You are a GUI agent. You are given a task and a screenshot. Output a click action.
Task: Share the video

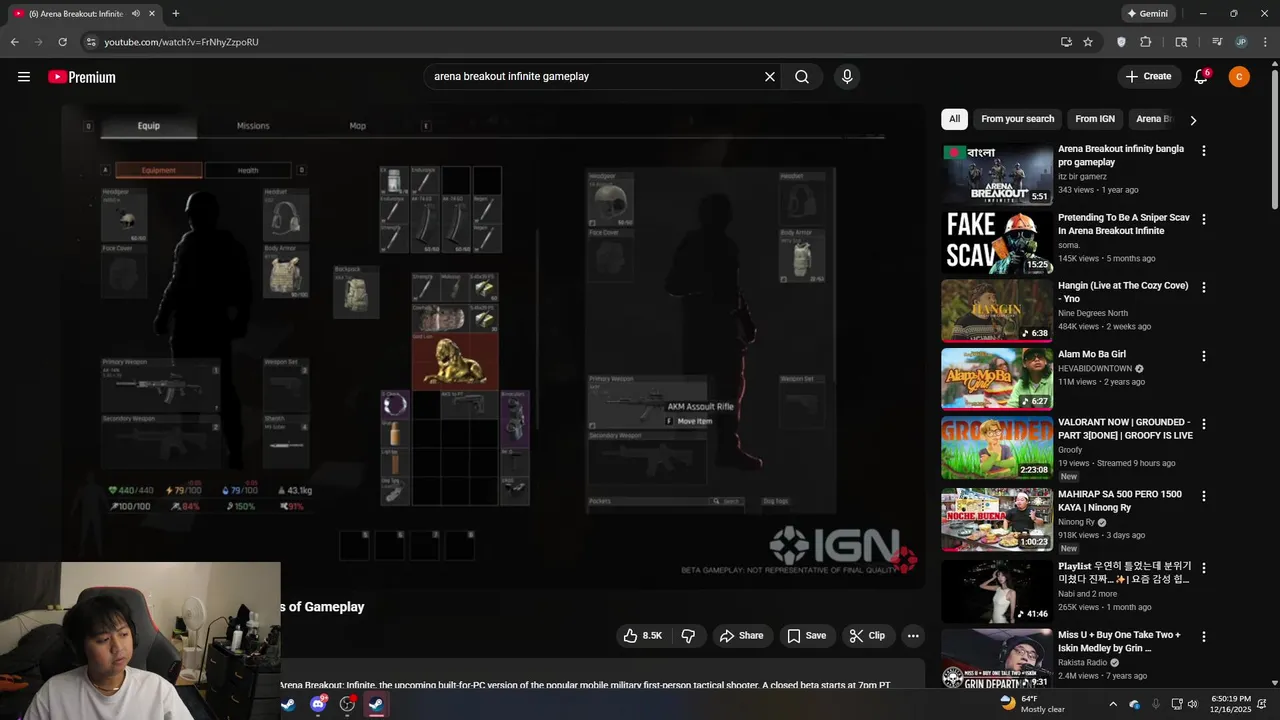pos(741,636)
